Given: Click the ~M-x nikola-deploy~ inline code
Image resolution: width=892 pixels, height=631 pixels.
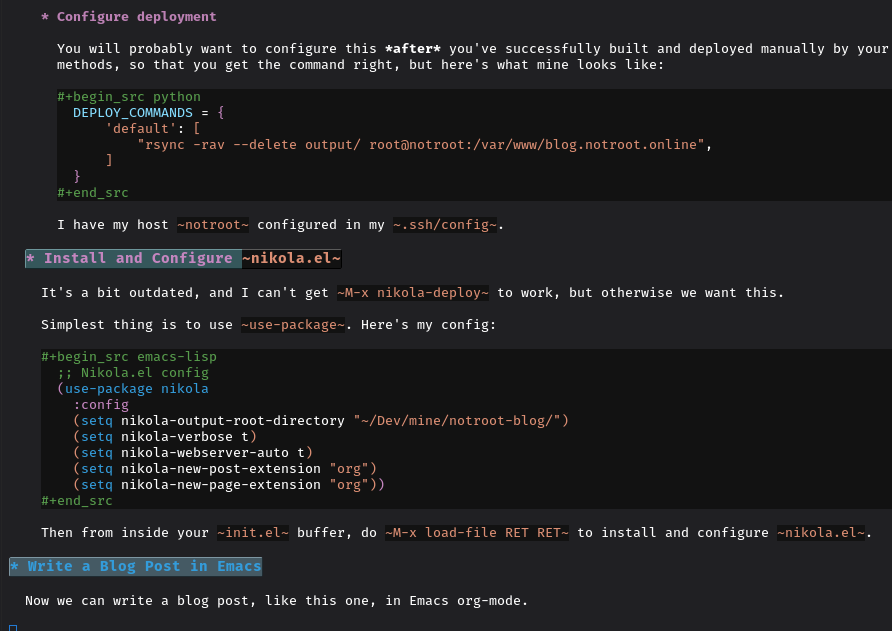Looking at the screenshot, I should tap(413, 293).
